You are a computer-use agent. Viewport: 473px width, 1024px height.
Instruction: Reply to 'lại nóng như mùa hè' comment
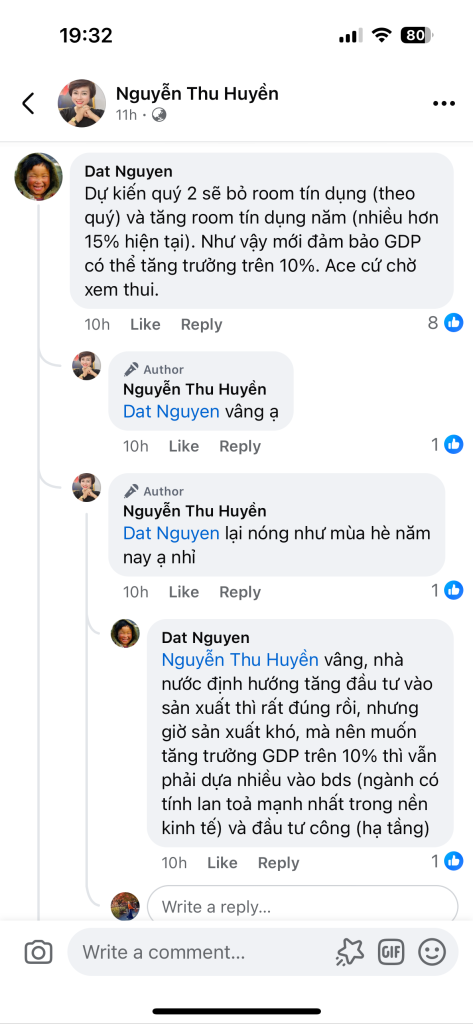240,592
